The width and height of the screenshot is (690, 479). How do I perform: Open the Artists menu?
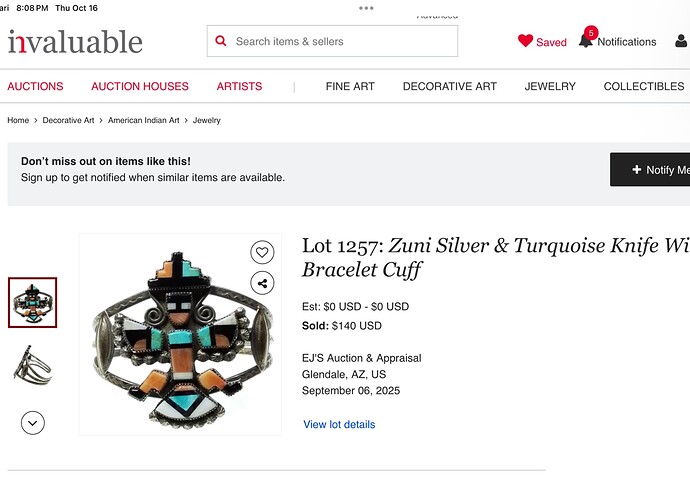(x=239, y=87)
